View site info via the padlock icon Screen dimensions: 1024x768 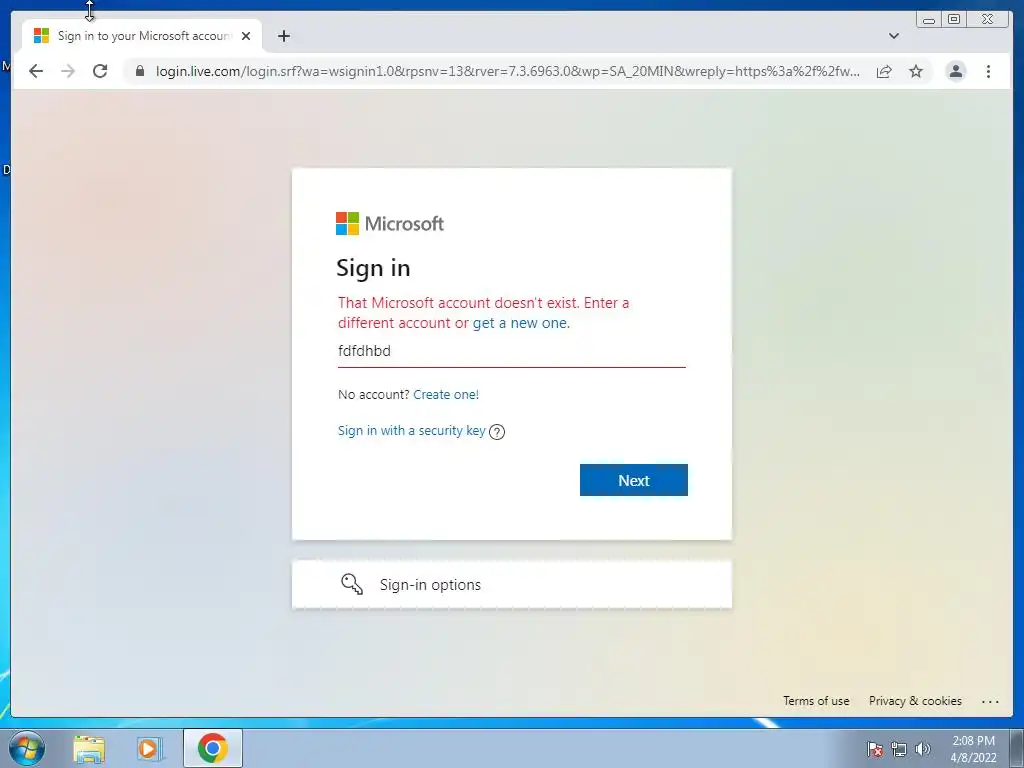139,71
